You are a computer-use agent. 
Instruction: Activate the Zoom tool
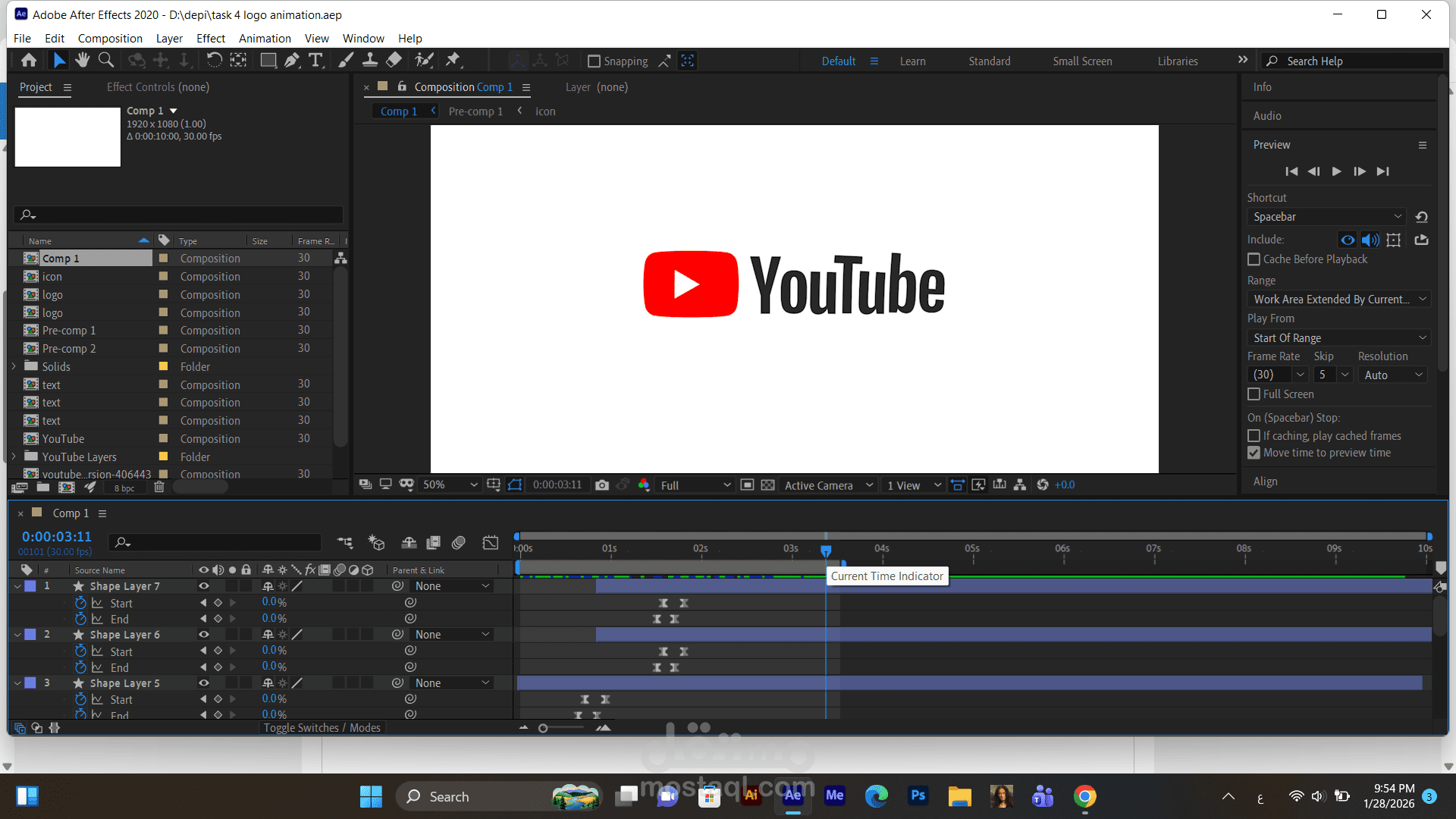pyautogui.click(x=106, y=60)
